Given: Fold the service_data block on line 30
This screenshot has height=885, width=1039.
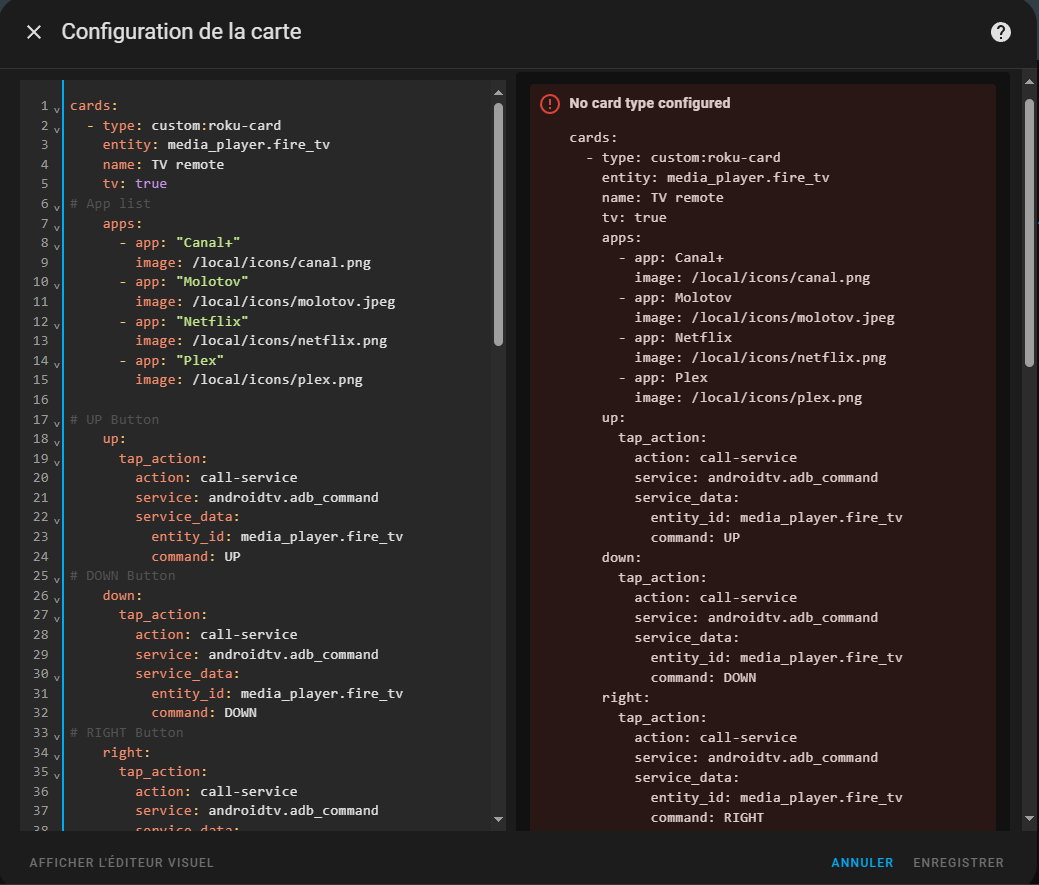Looking at the screenshot, I should tap(57, 677).
